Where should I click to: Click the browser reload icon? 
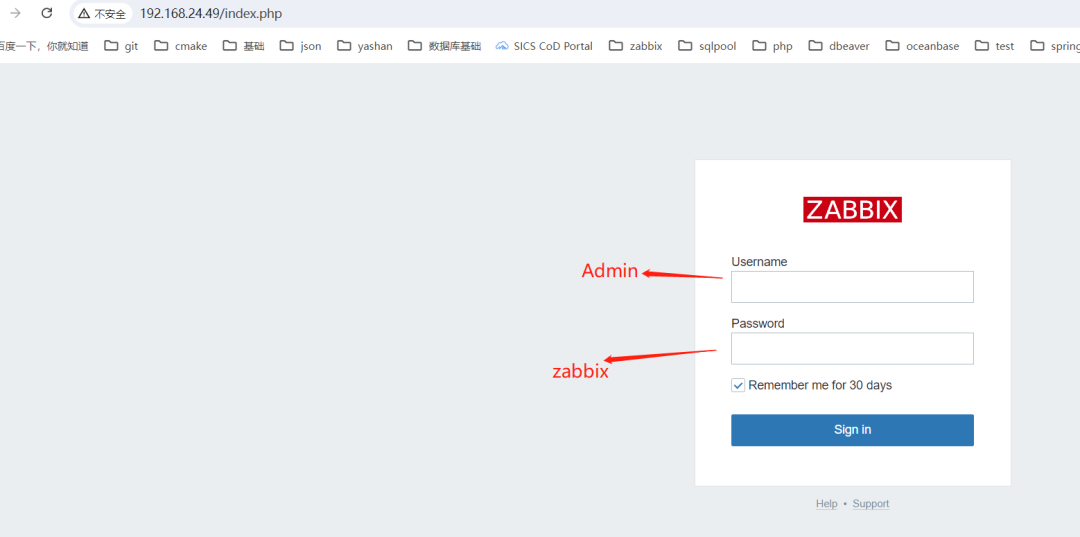click(x=46, y=13)
